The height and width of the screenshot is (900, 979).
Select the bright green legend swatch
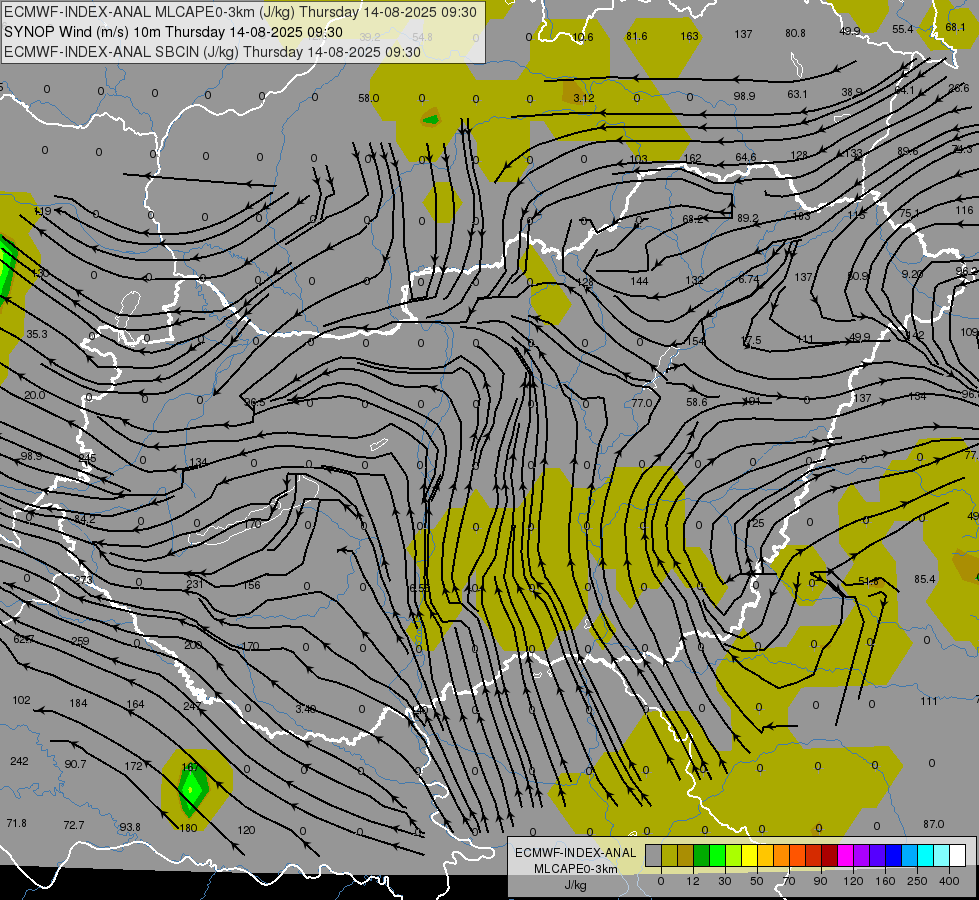click(x=717, y=855)
